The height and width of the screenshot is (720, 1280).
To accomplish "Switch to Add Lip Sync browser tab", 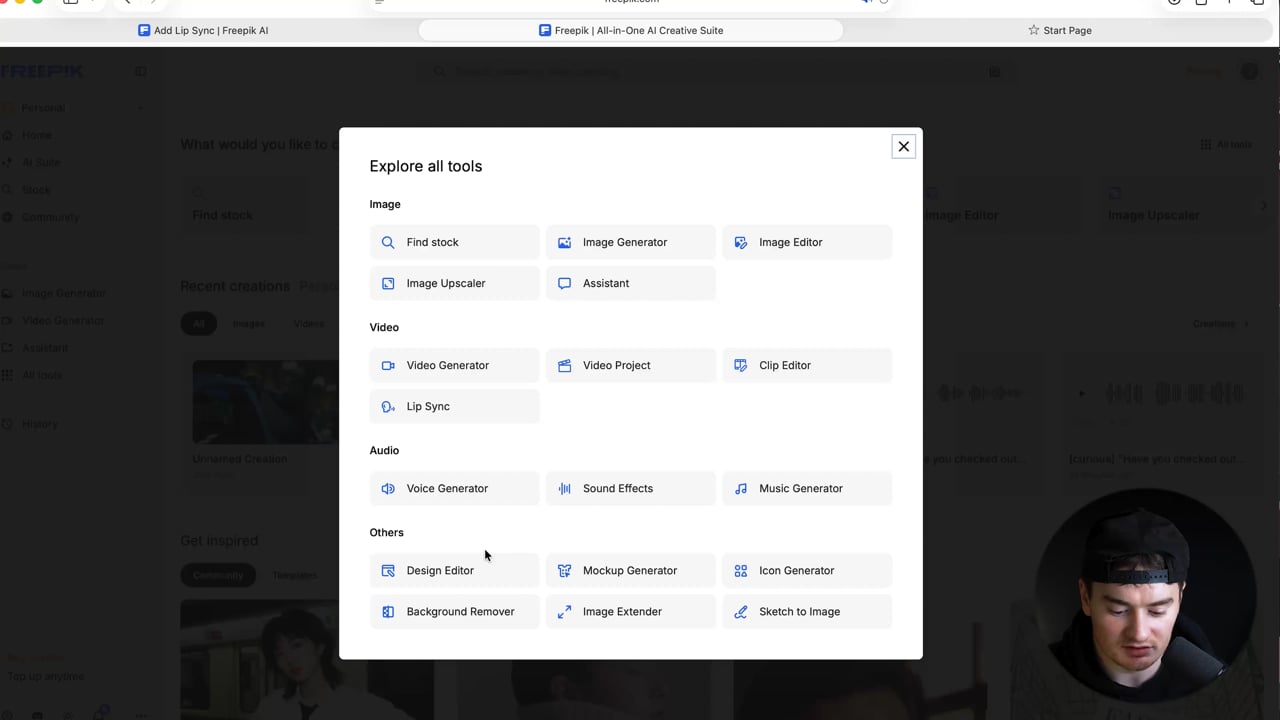I will point(203,30).
